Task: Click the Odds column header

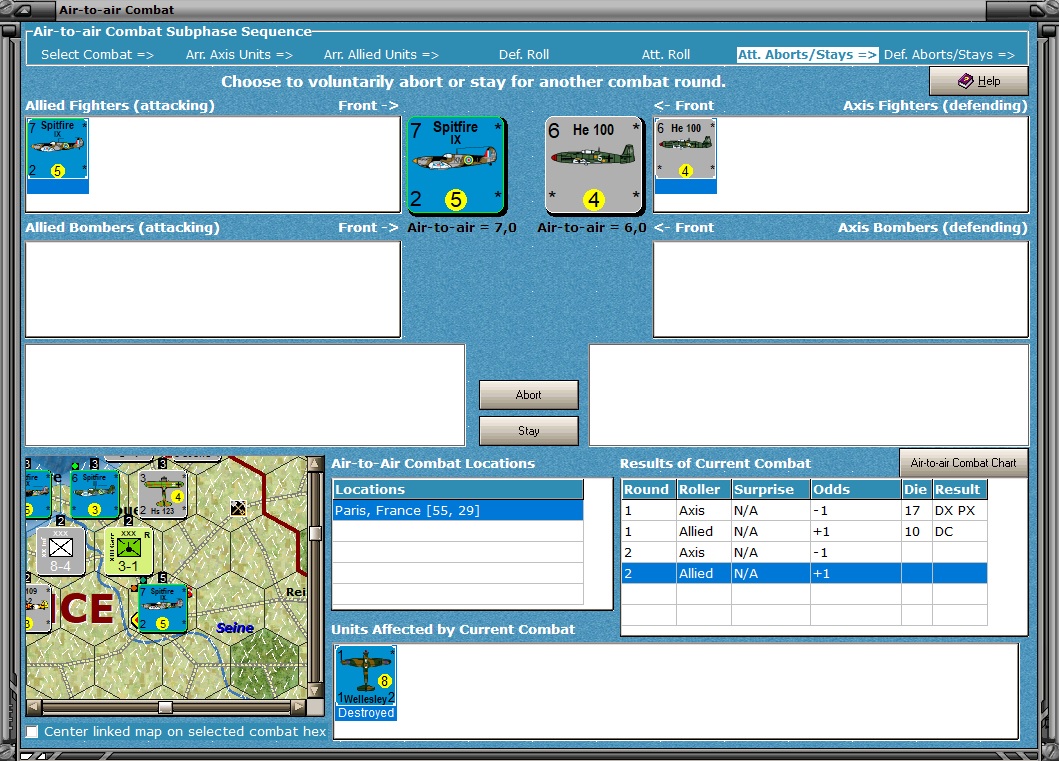Action: coord(856,490)
